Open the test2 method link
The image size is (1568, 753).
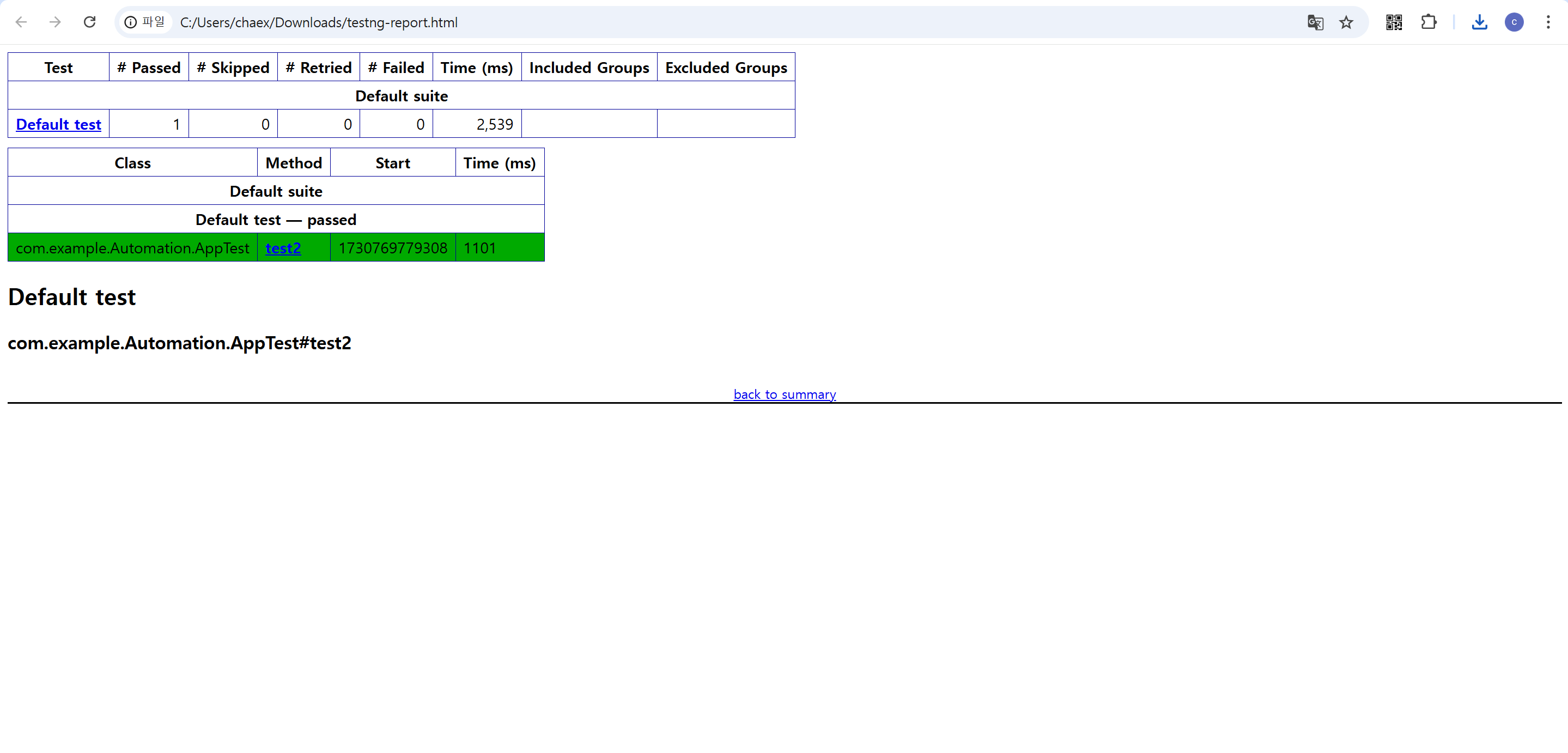coord(283,248)
